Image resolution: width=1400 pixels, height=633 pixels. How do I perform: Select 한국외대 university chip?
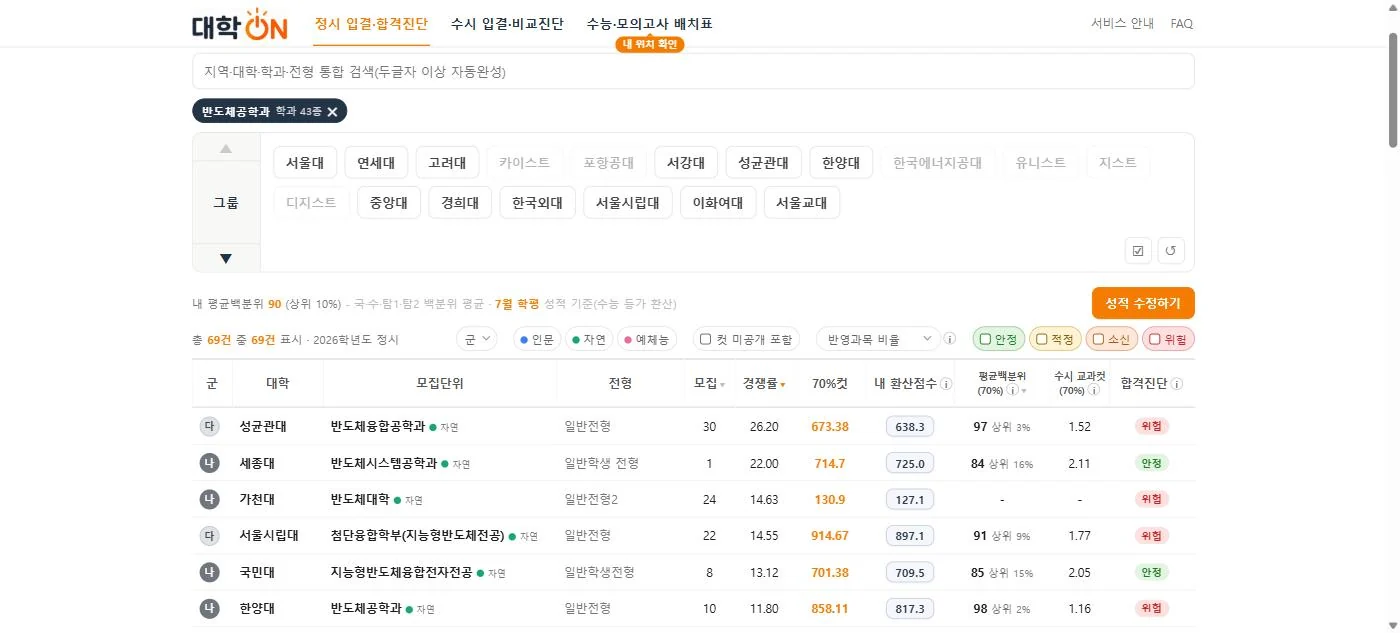point(538,203)
